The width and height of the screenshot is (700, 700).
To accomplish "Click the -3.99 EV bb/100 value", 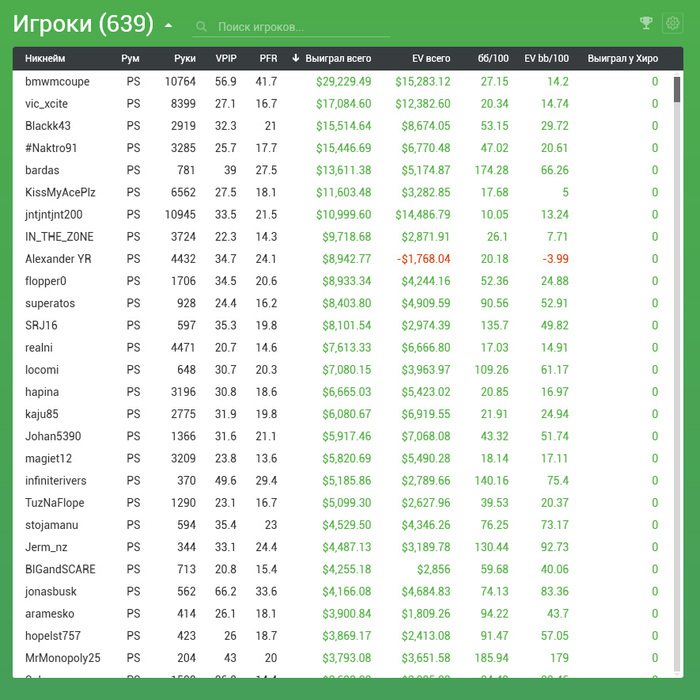I will click(x=555, y=259).
